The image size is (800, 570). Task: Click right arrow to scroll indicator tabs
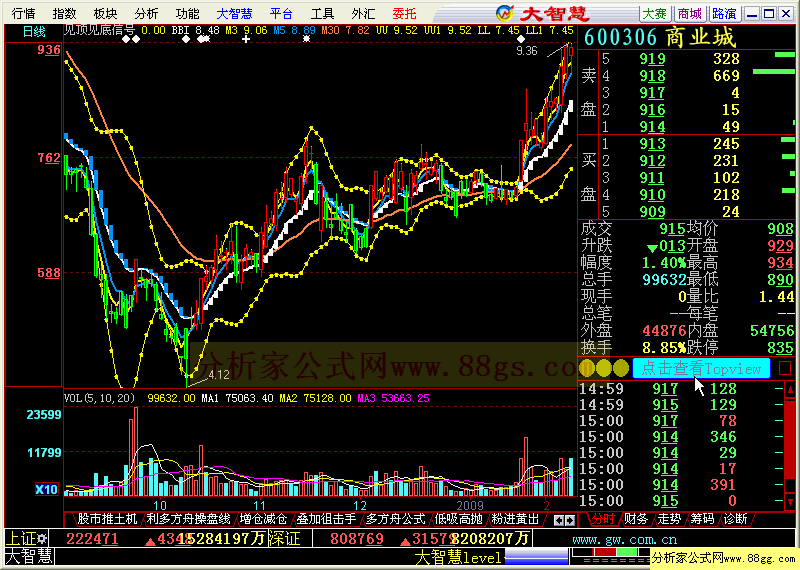(570, 520)
